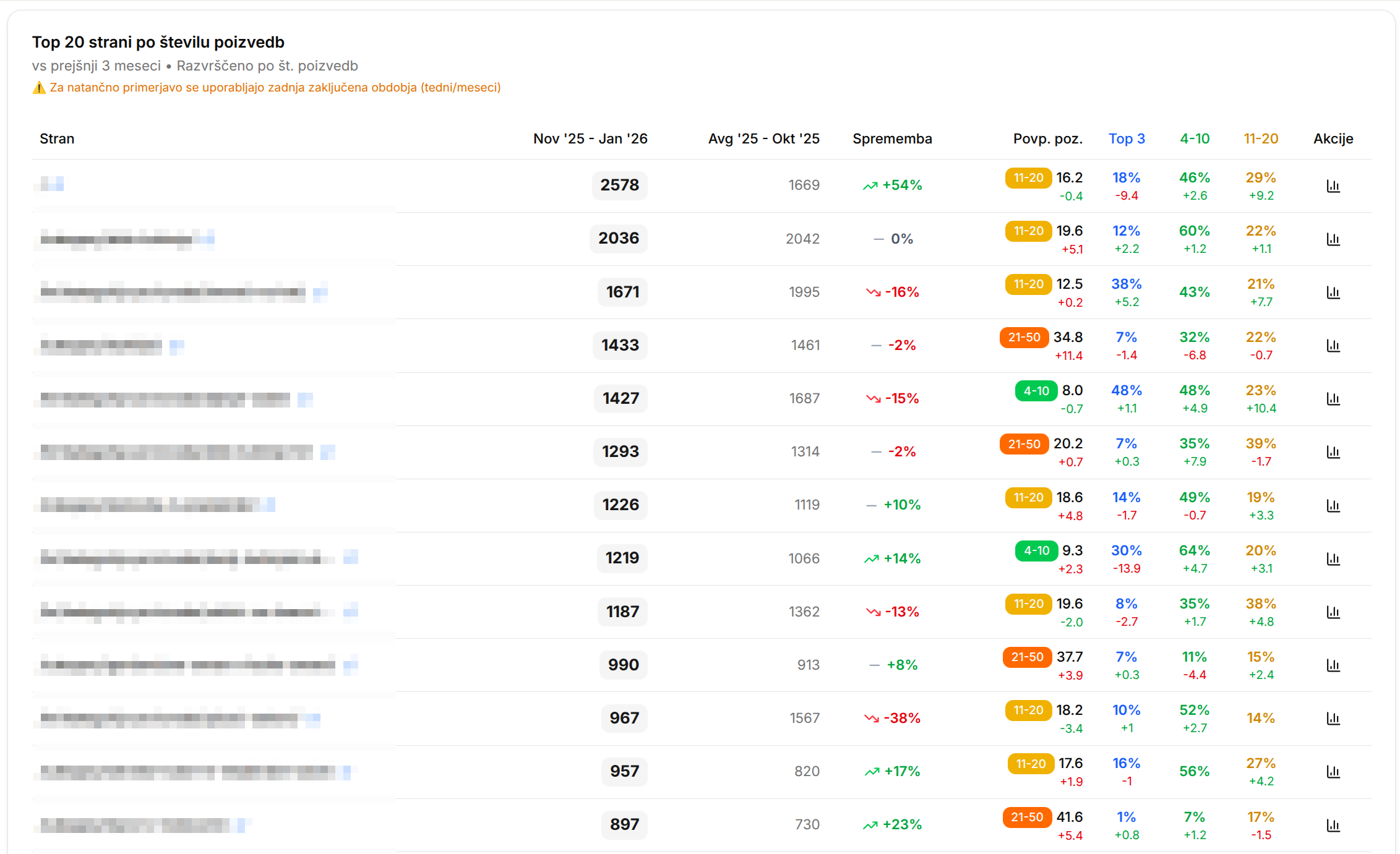This screenshot has height=854, width=1400.
Task: Click chart action for the 1219 queries row
Action: point(1333,558)
